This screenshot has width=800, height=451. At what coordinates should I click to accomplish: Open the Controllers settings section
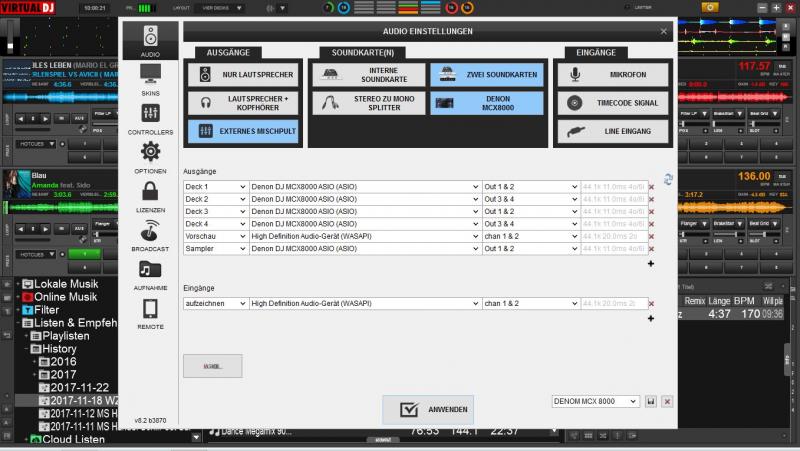pos(150,118)
